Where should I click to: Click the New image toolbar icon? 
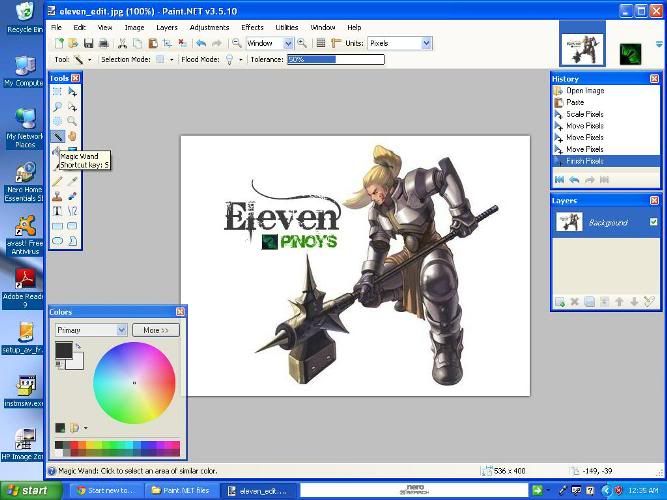coord(59,43)
